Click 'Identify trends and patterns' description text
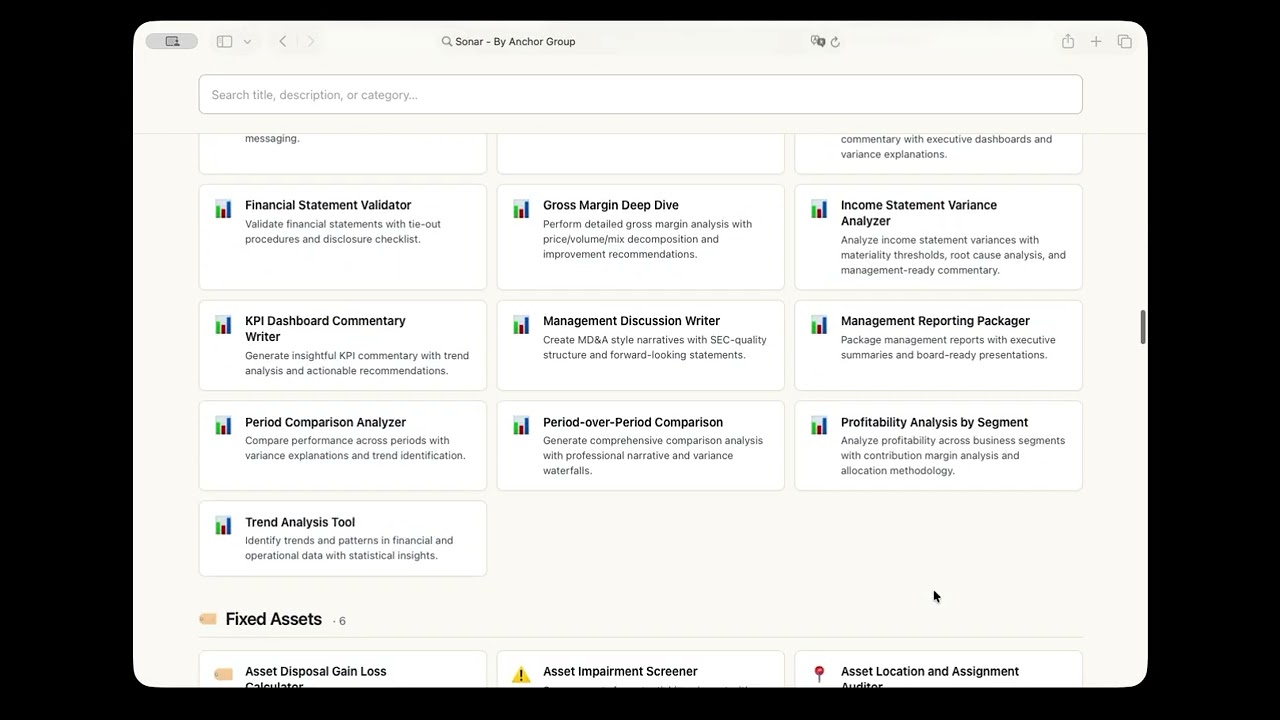The height and width of the screenshot is (720, 1280). click(x=349, y=548)
